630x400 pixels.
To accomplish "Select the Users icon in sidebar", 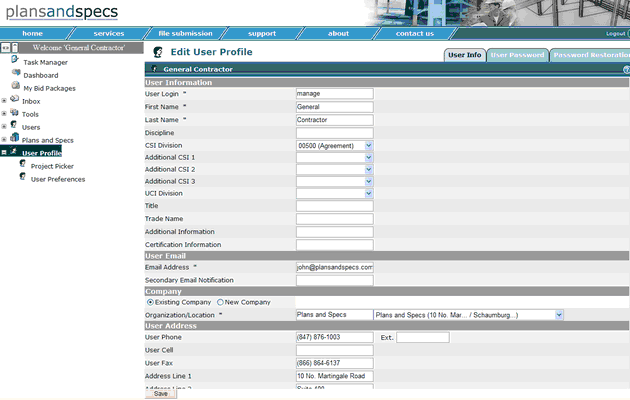I will (14, 124).
